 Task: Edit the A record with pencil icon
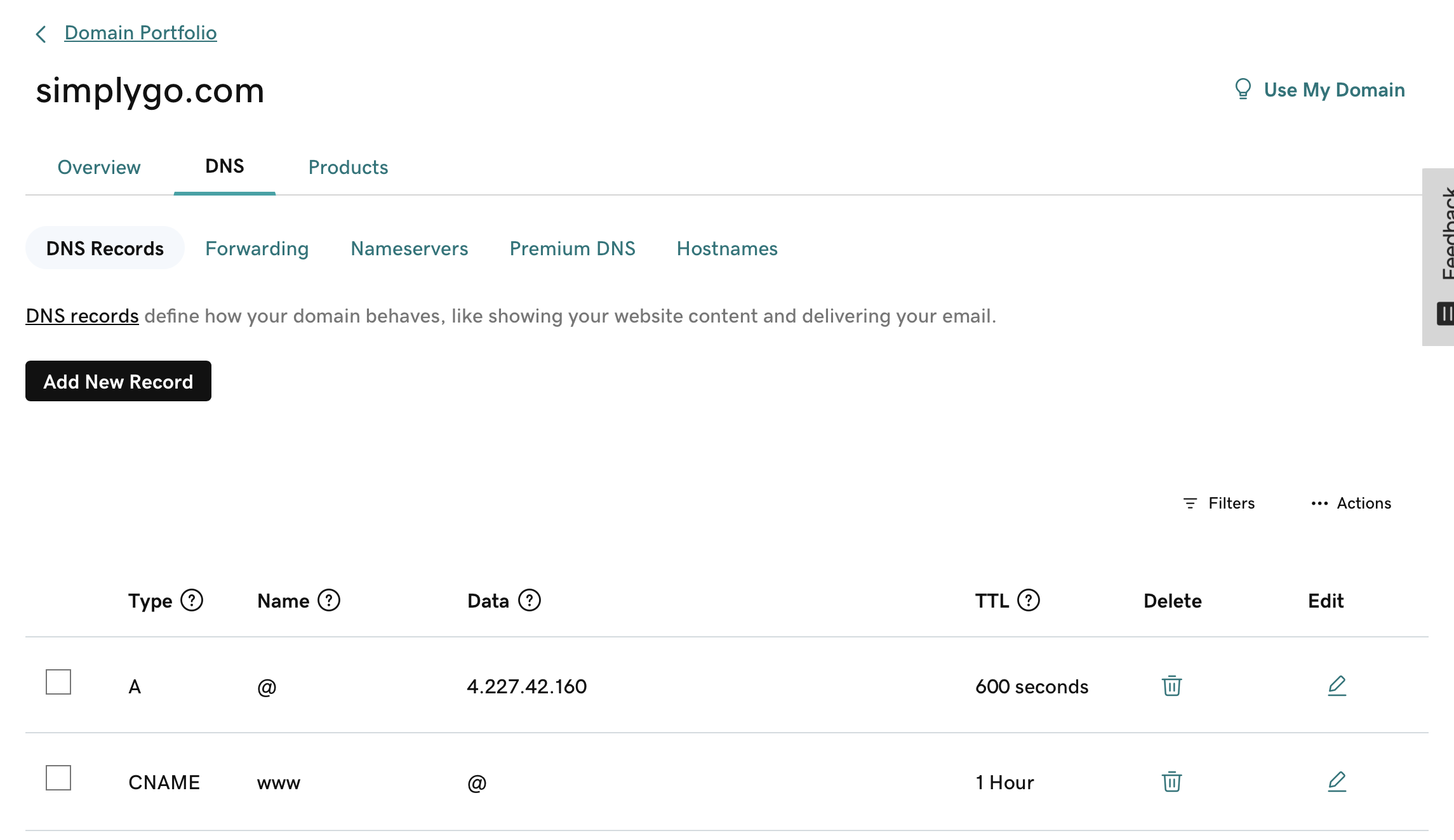tap(1337, 686)
